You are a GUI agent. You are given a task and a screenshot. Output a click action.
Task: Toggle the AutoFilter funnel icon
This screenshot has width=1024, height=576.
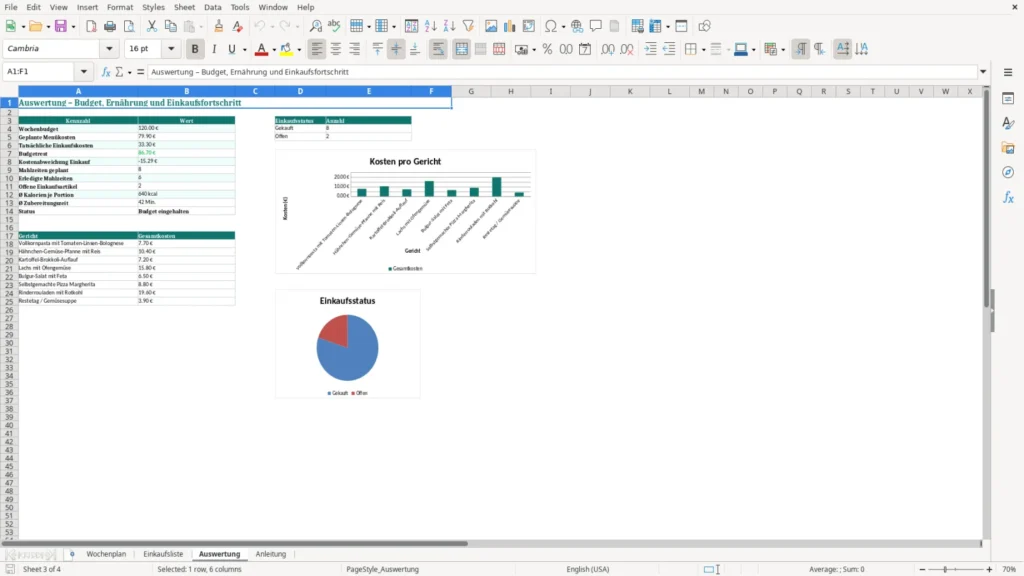(x=468, y=26)
